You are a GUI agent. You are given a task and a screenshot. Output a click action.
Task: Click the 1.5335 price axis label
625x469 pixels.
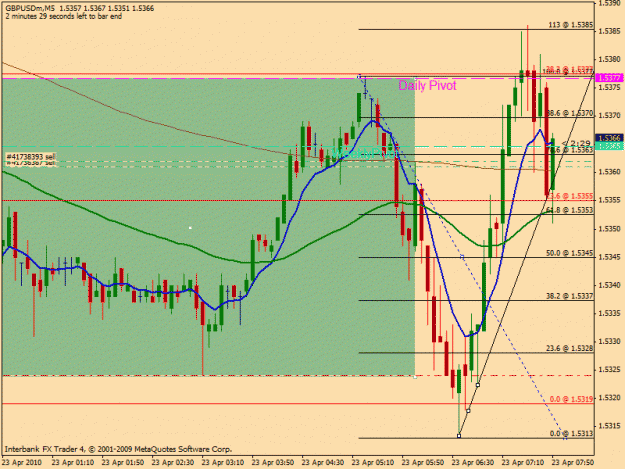click(609, 313)
